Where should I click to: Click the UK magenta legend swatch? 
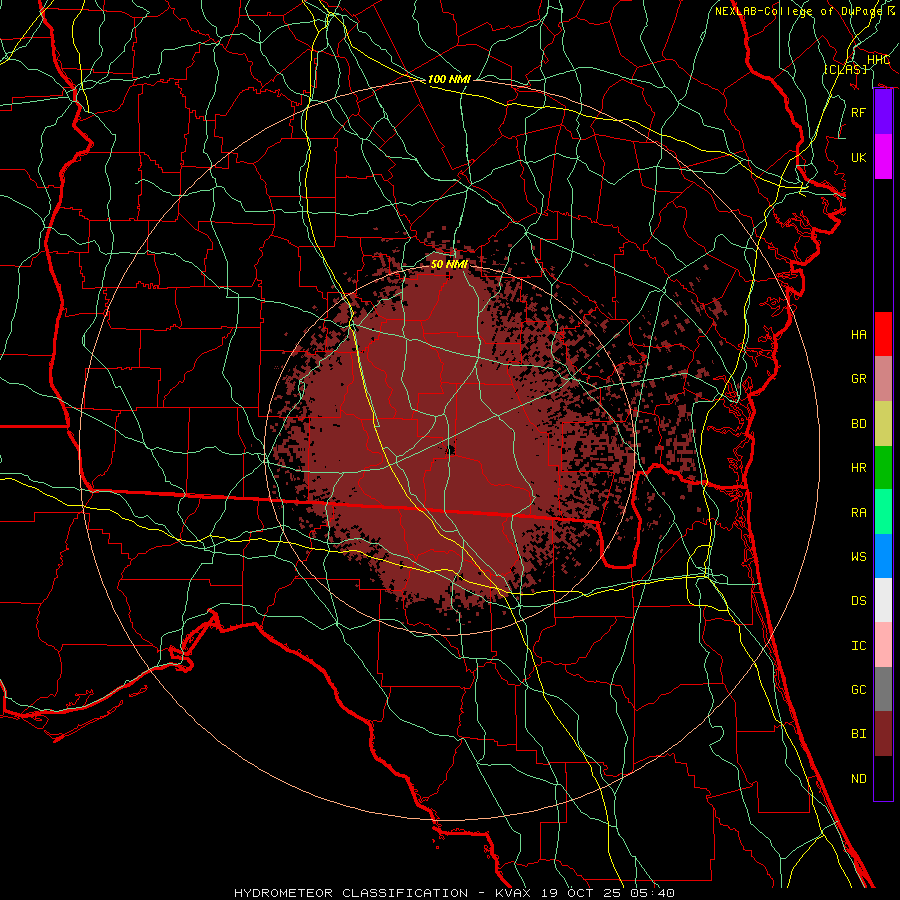883,157
